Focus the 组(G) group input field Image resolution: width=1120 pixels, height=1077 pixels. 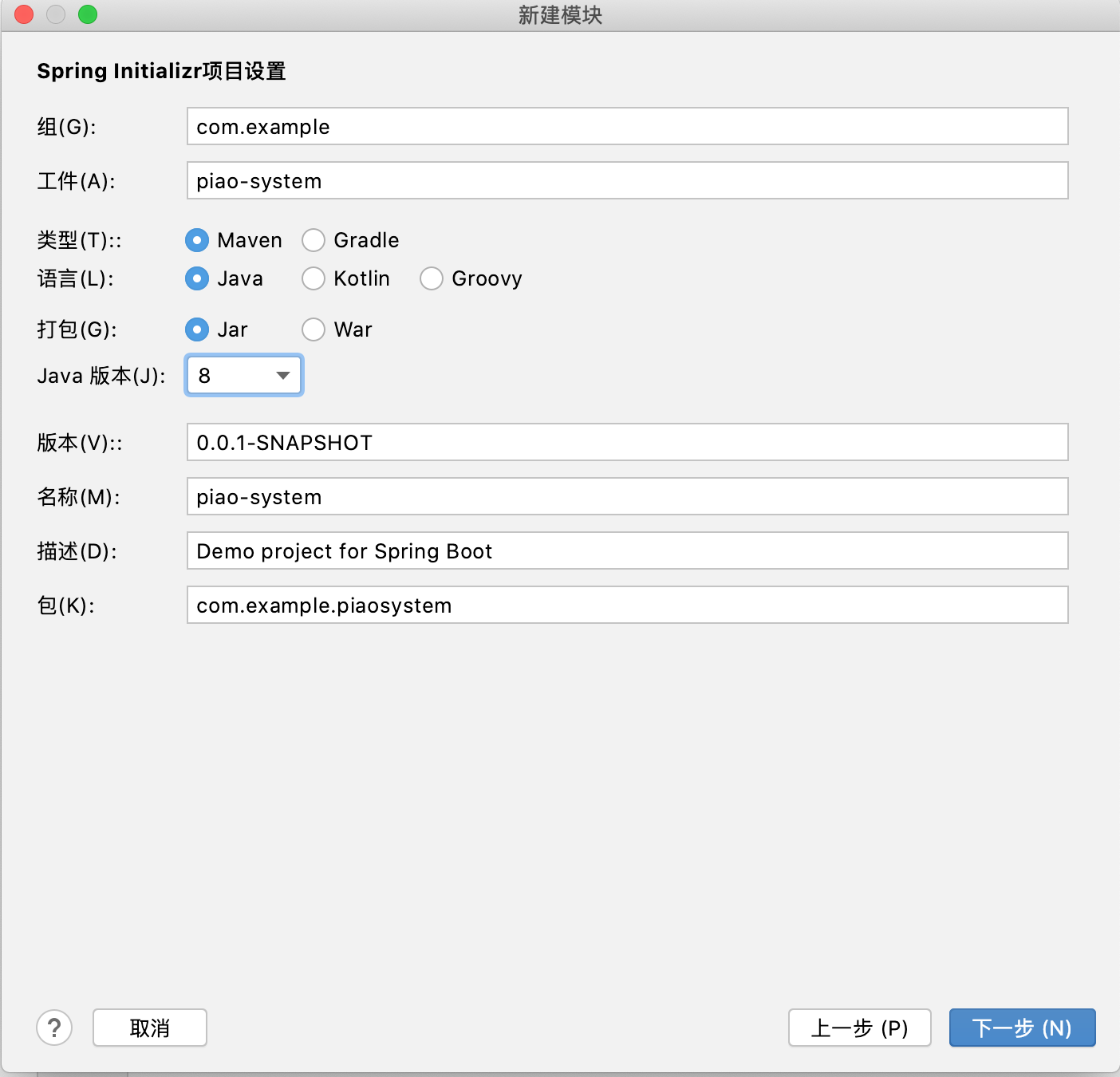coord(627,126)
